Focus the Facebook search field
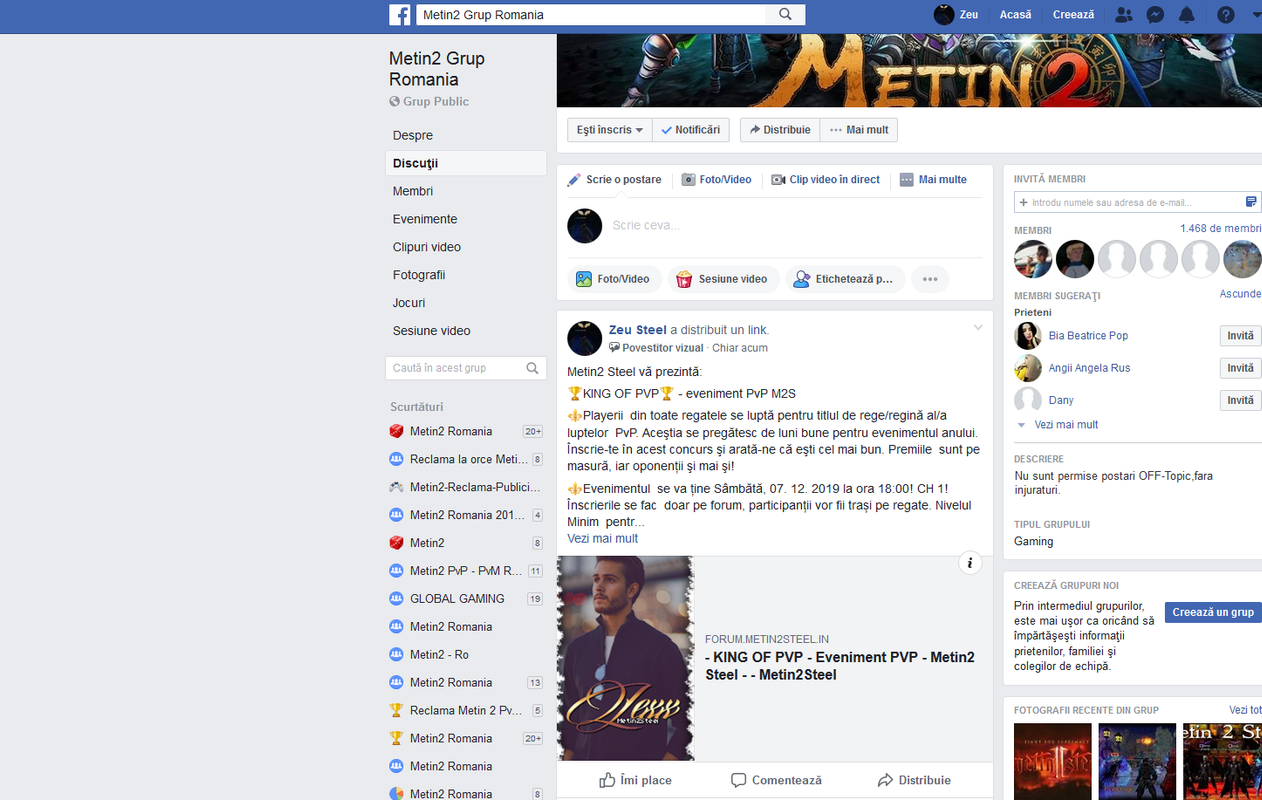1262x800 pixels. click(590, 15)
